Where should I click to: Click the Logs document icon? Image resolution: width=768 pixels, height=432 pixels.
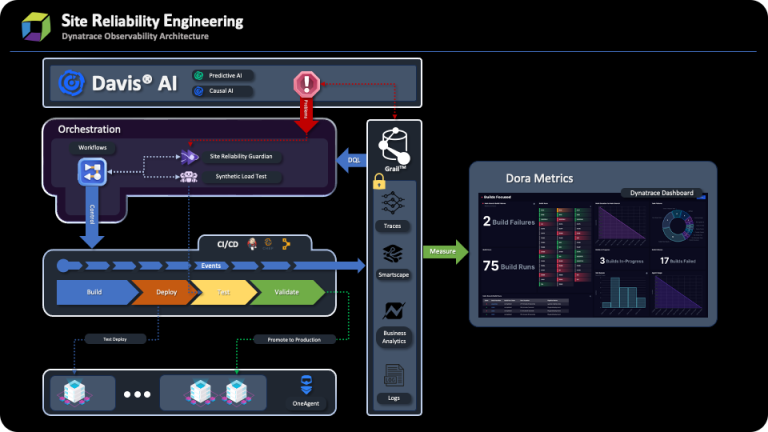394,377
